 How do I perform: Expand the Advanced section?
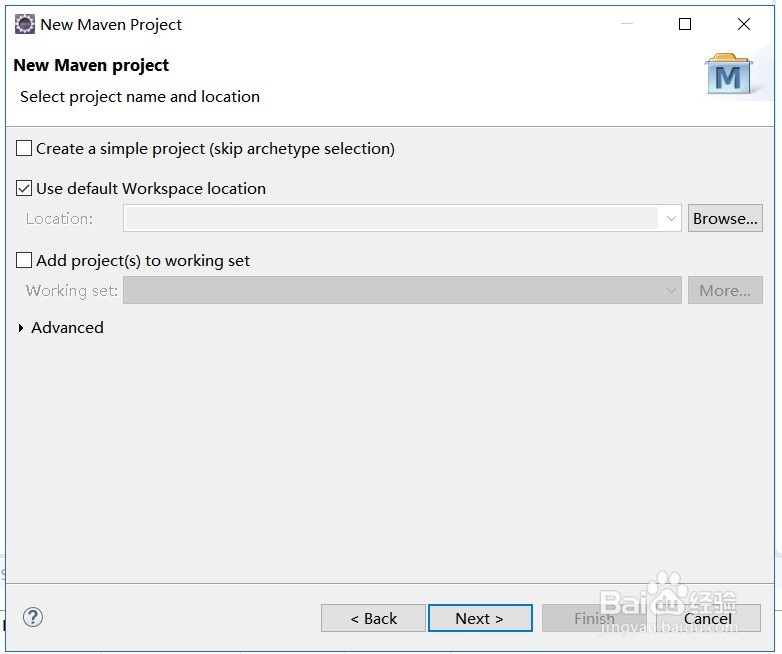22,328
